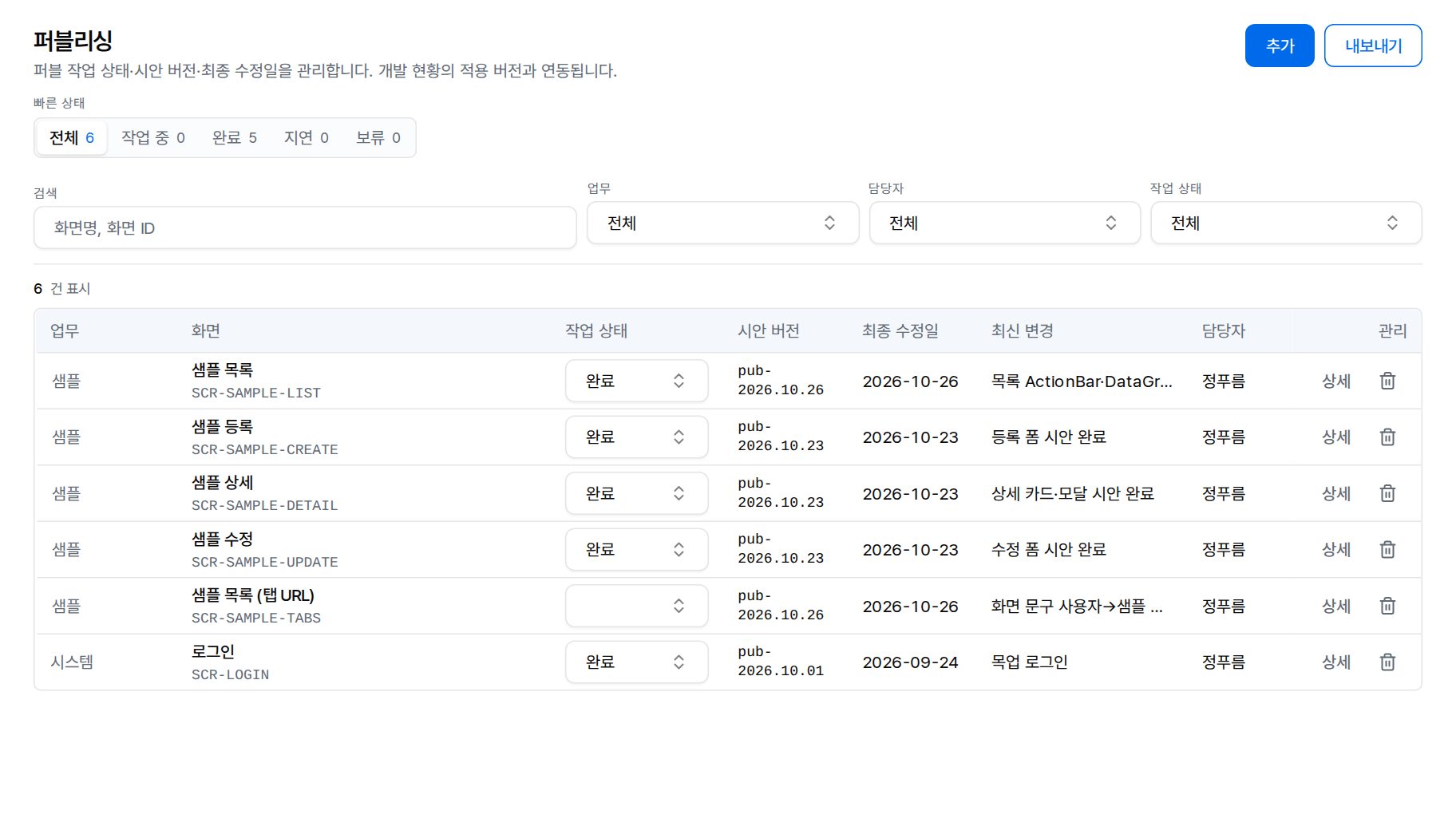Click the text SCR-SAMPLE-LIST

click(256, 393)
